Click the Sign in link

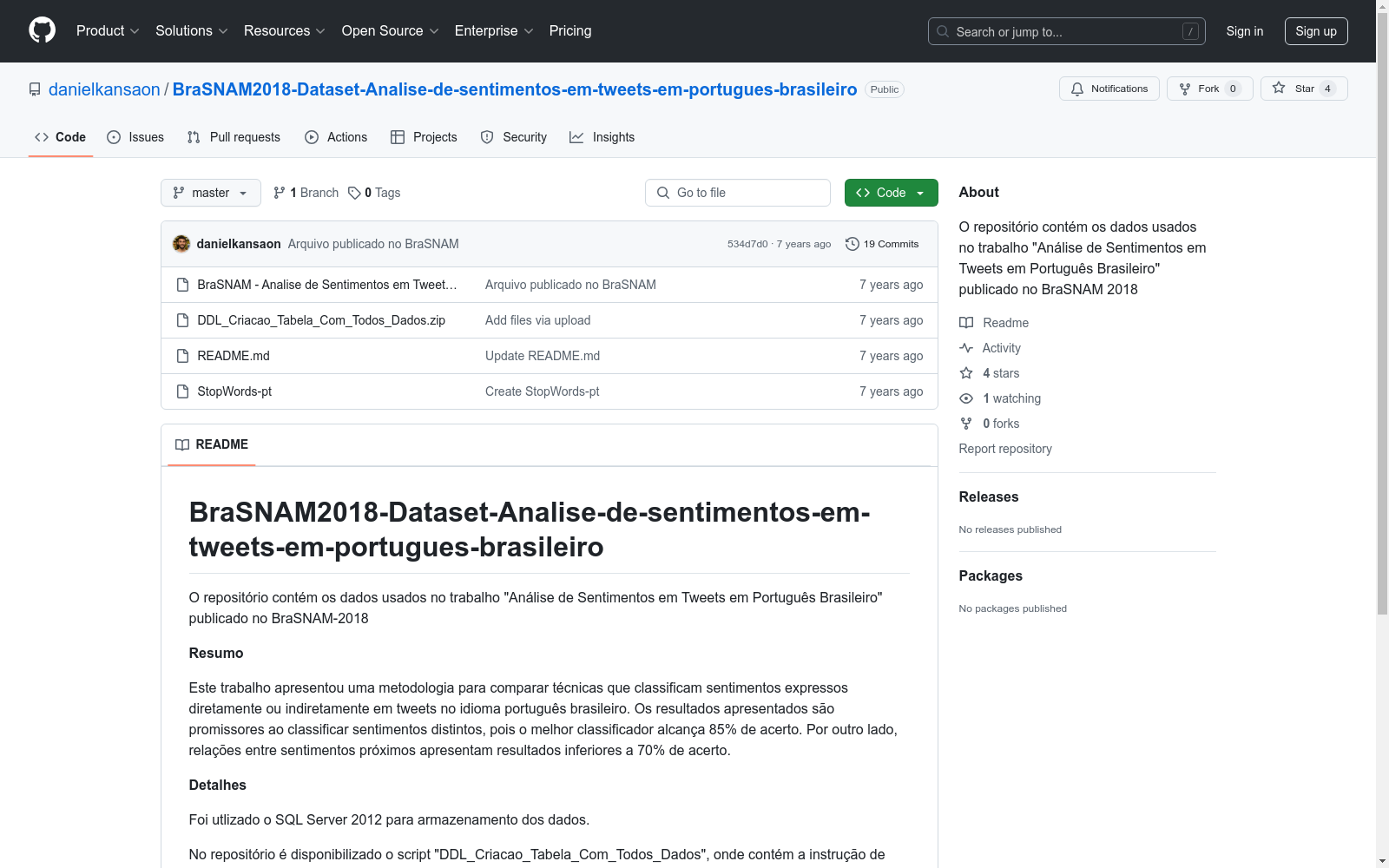tap(1245, 31)
